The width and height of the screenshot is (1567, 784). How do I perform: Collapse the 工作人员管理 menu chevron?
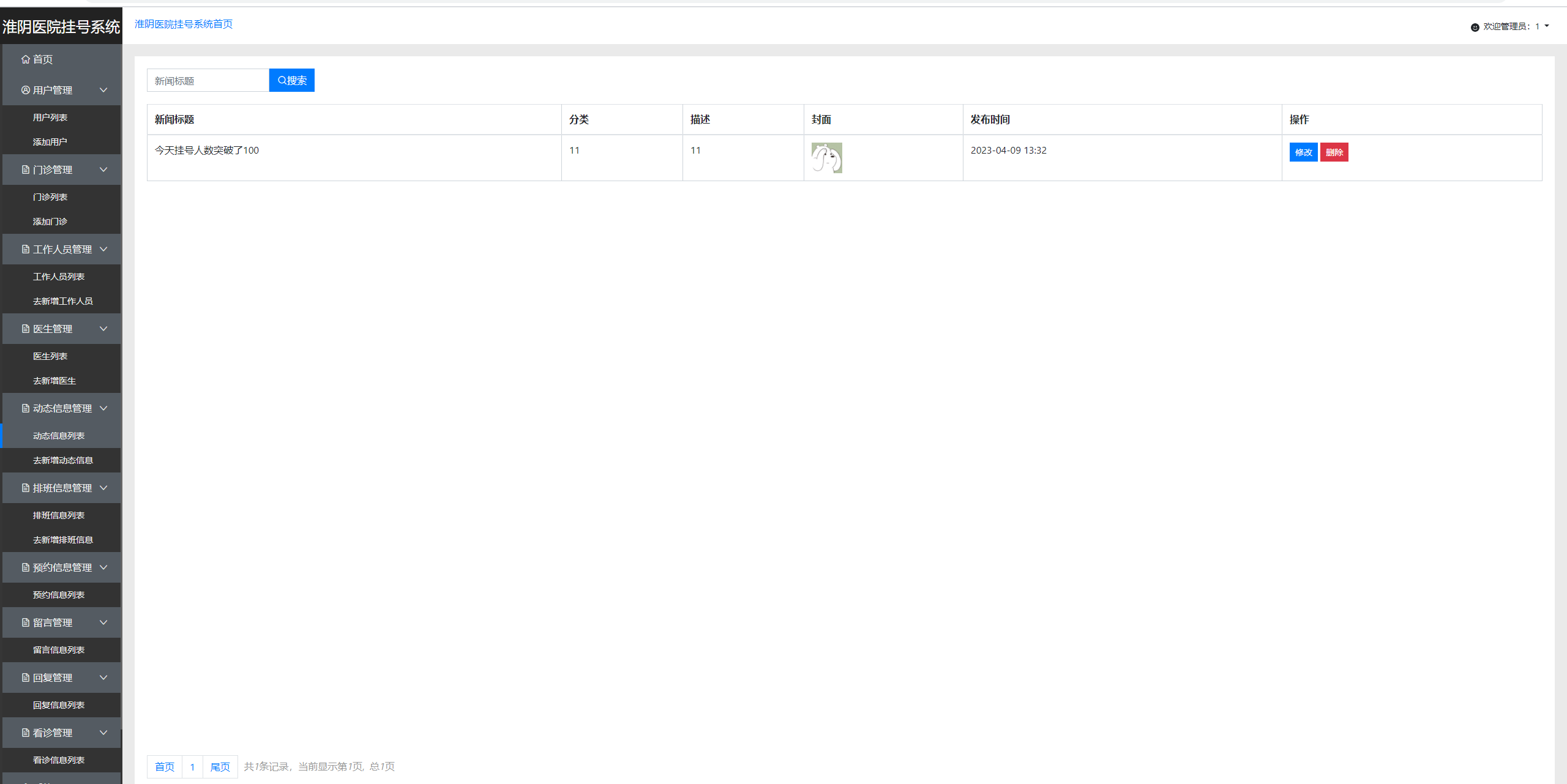[x=103, y=249]
